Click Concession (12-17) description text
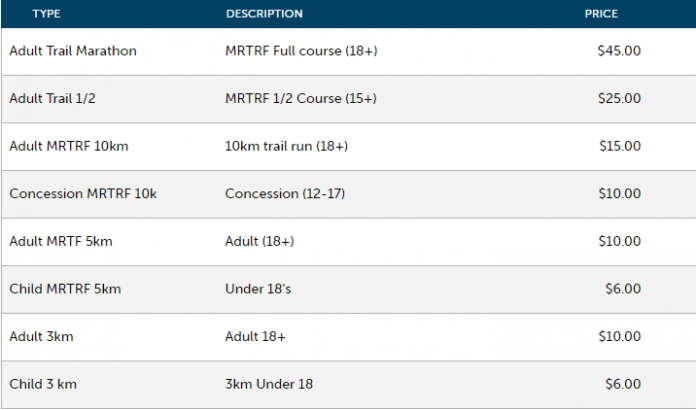696x410 pixels. (285, 193)
